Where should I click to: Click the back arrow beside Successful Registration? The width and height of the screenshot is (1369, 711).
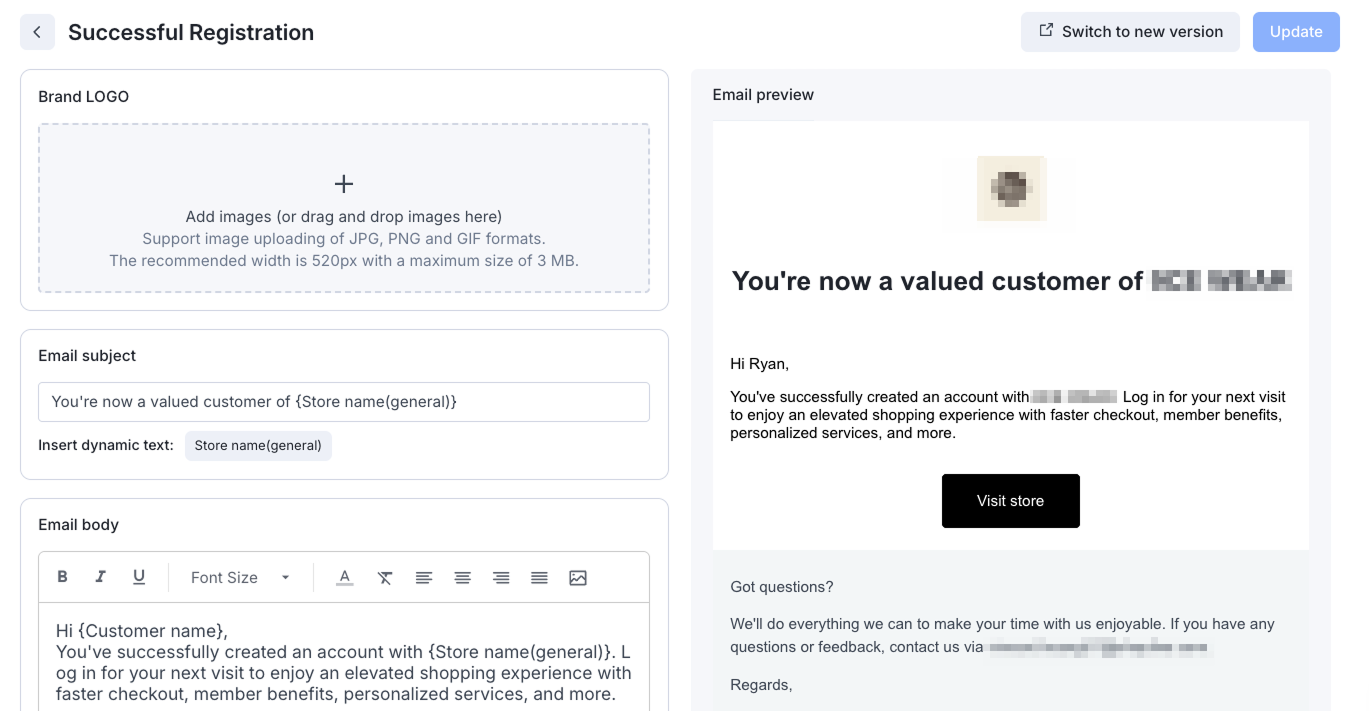click(37, 32)
